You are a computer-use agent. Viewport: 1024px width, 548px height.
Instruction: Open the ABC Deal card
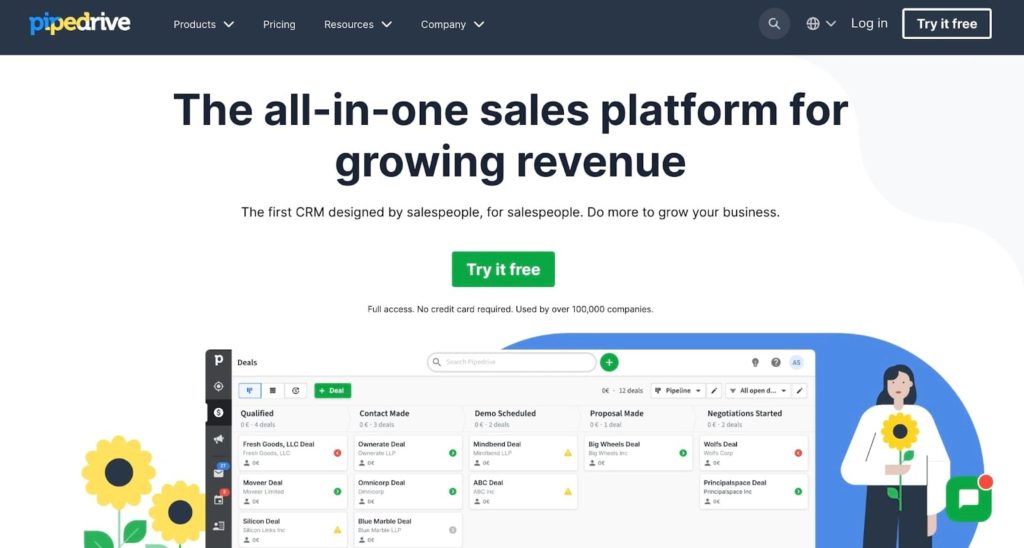pyautogui.click(x=523, y=491)
